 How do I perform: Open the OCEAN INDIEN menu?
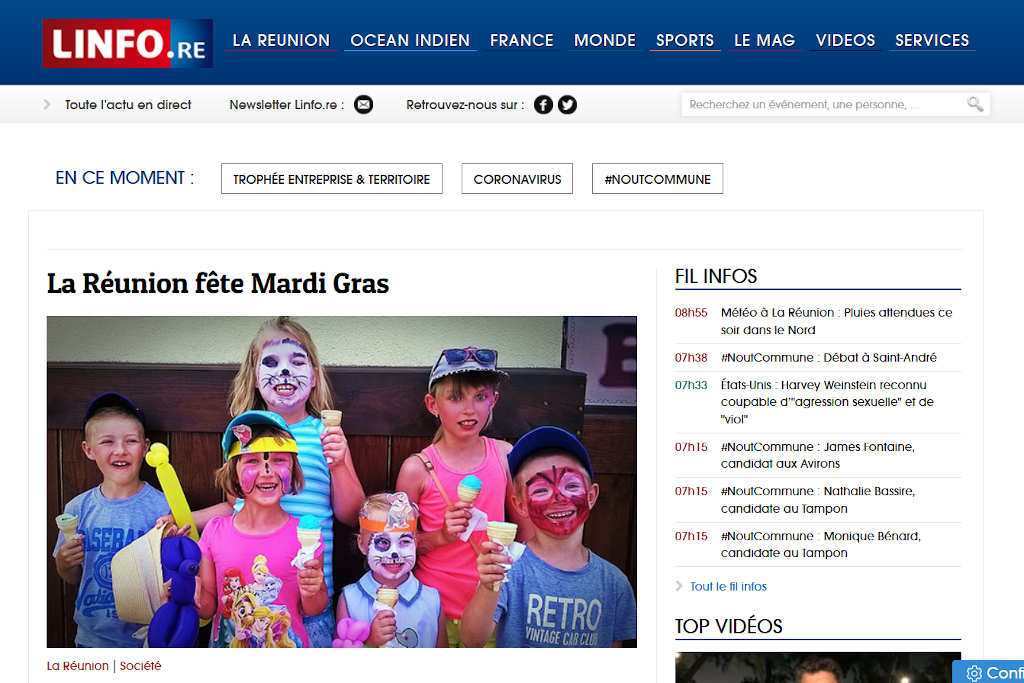pos(410,40)
